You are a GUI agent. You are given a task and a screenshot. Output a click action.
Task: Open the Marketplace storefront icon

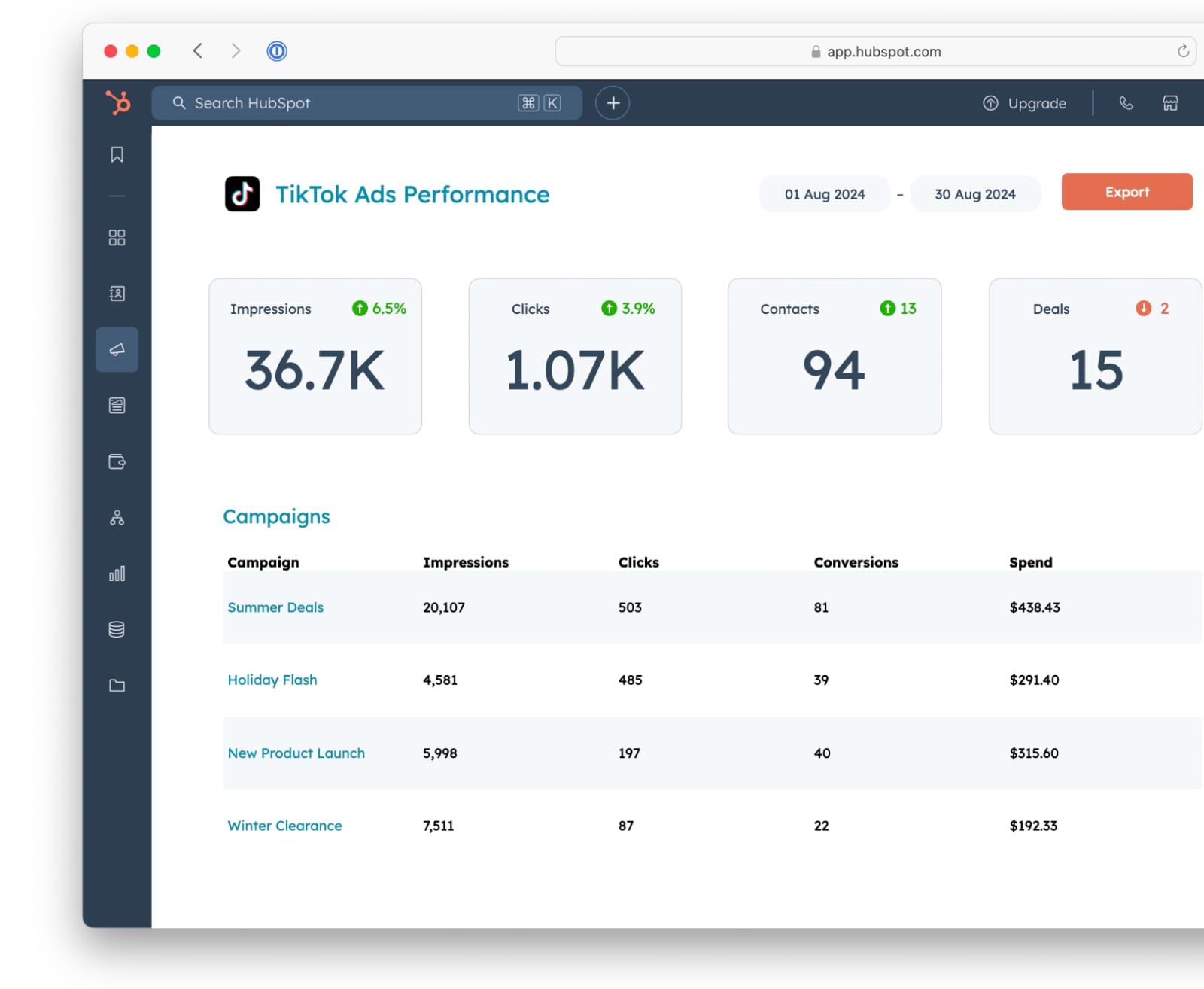tap(1170, 103)
